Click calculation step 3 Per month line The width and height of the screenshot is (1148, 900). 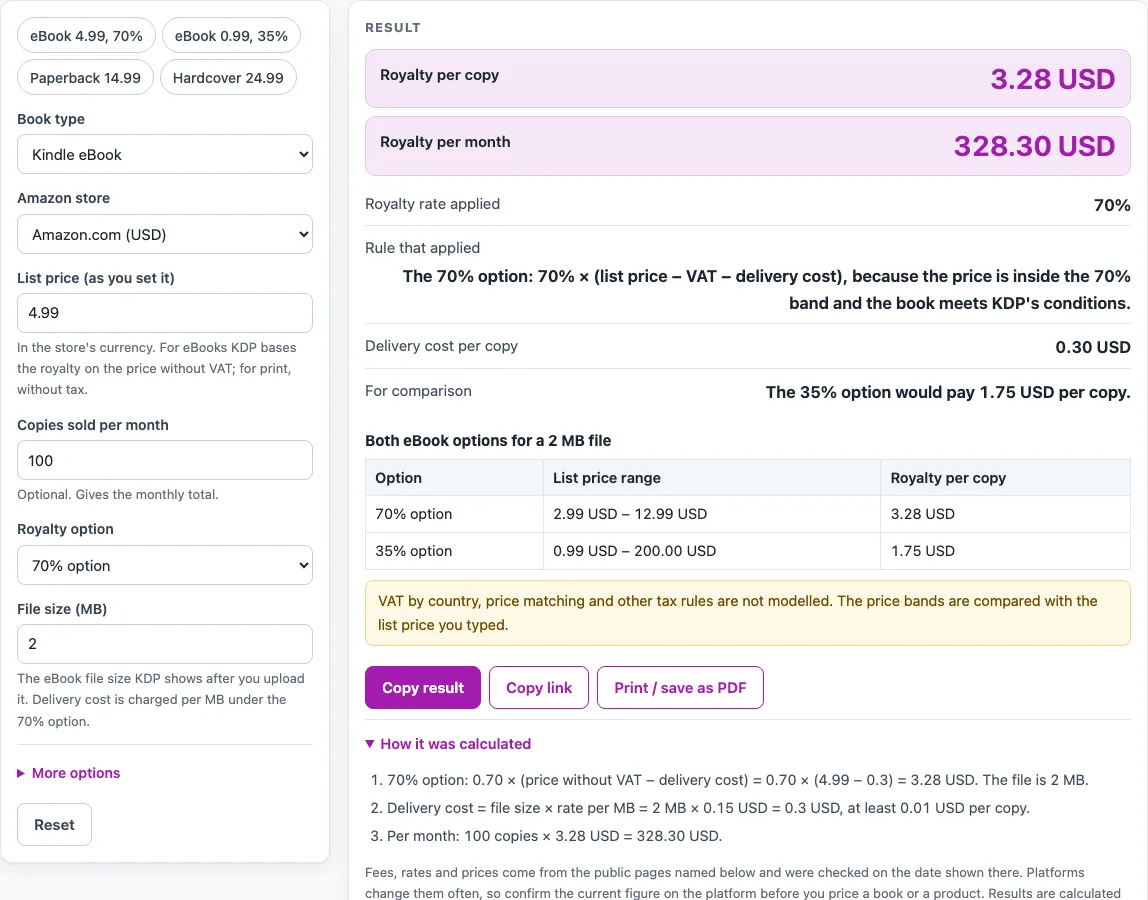pos(554,836)
